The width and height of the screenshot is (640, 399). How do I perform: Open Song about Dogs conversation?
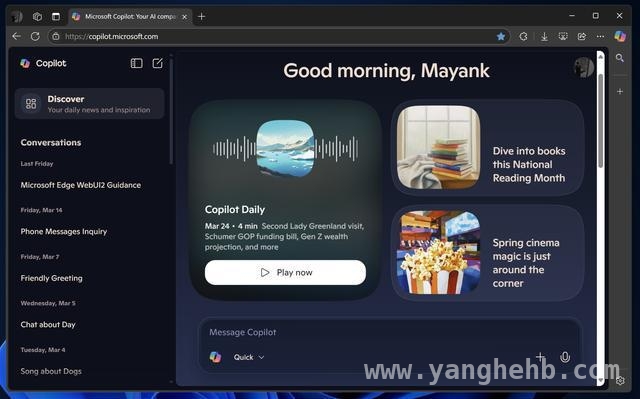[51, 371]
